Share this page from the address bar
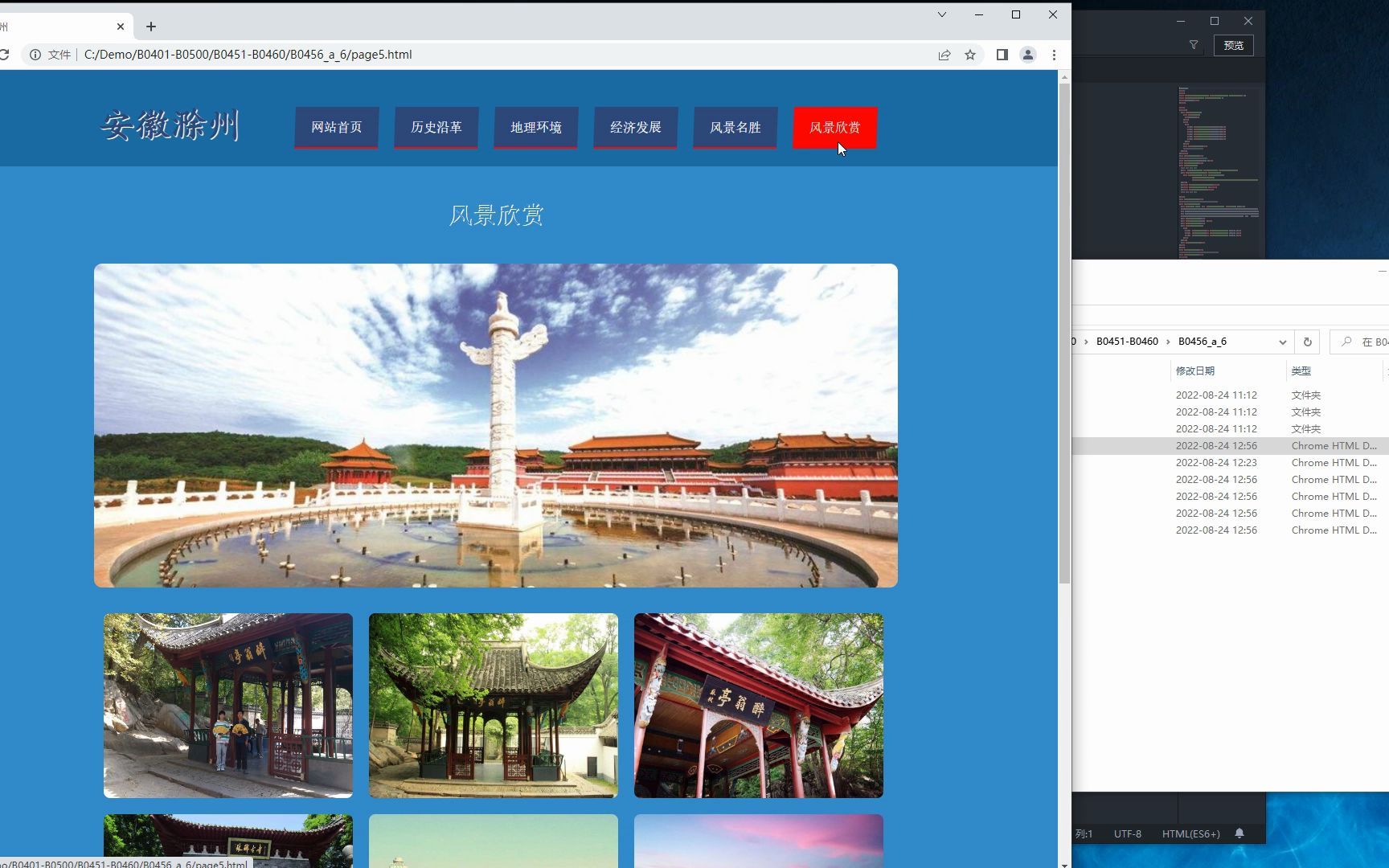Viewport: 1389px width, 868px height. pyautogui.click(x=944, y=55)
